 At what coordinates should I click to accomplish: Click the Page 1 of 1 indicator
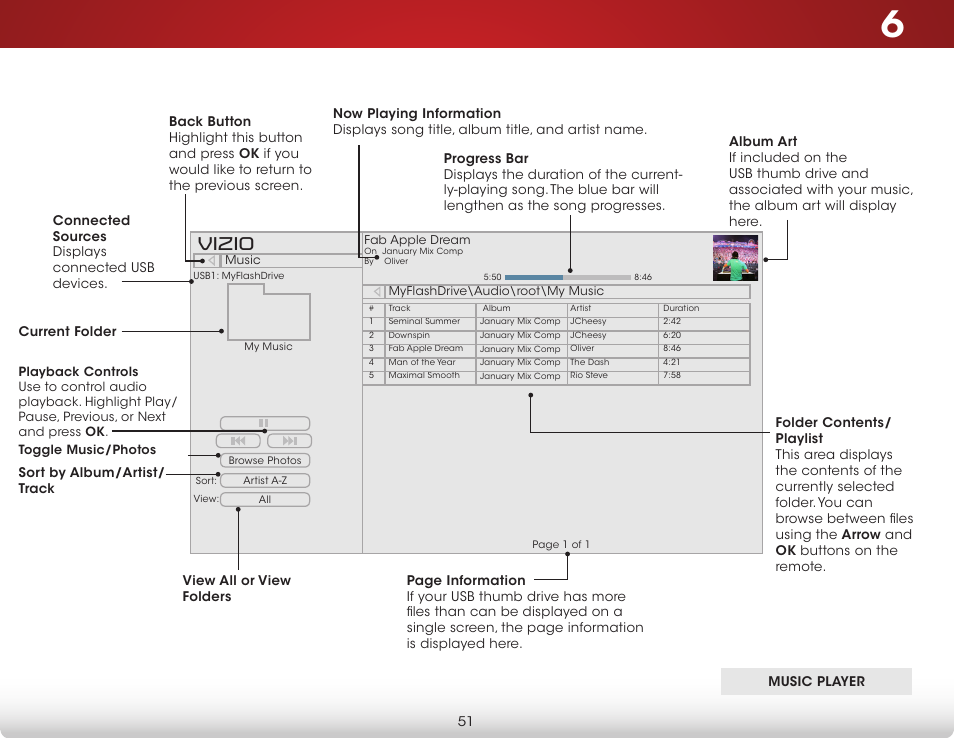coord(560,545)
